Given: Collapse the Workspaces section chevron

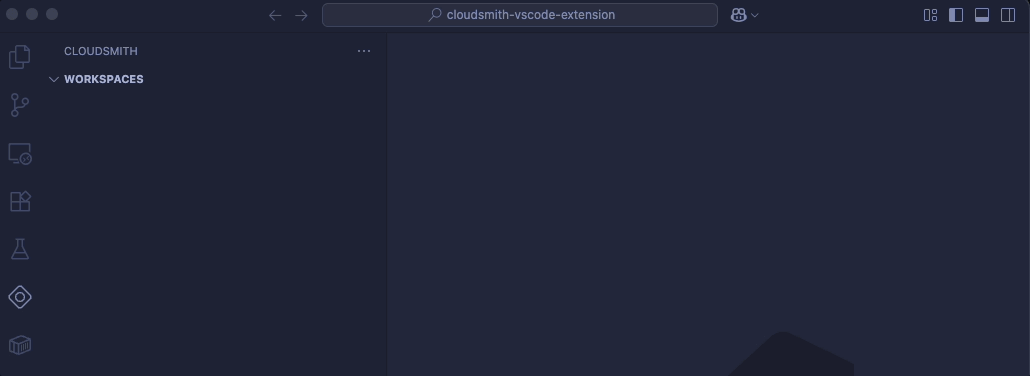Looking at the screenshot, I should point(54,80).
